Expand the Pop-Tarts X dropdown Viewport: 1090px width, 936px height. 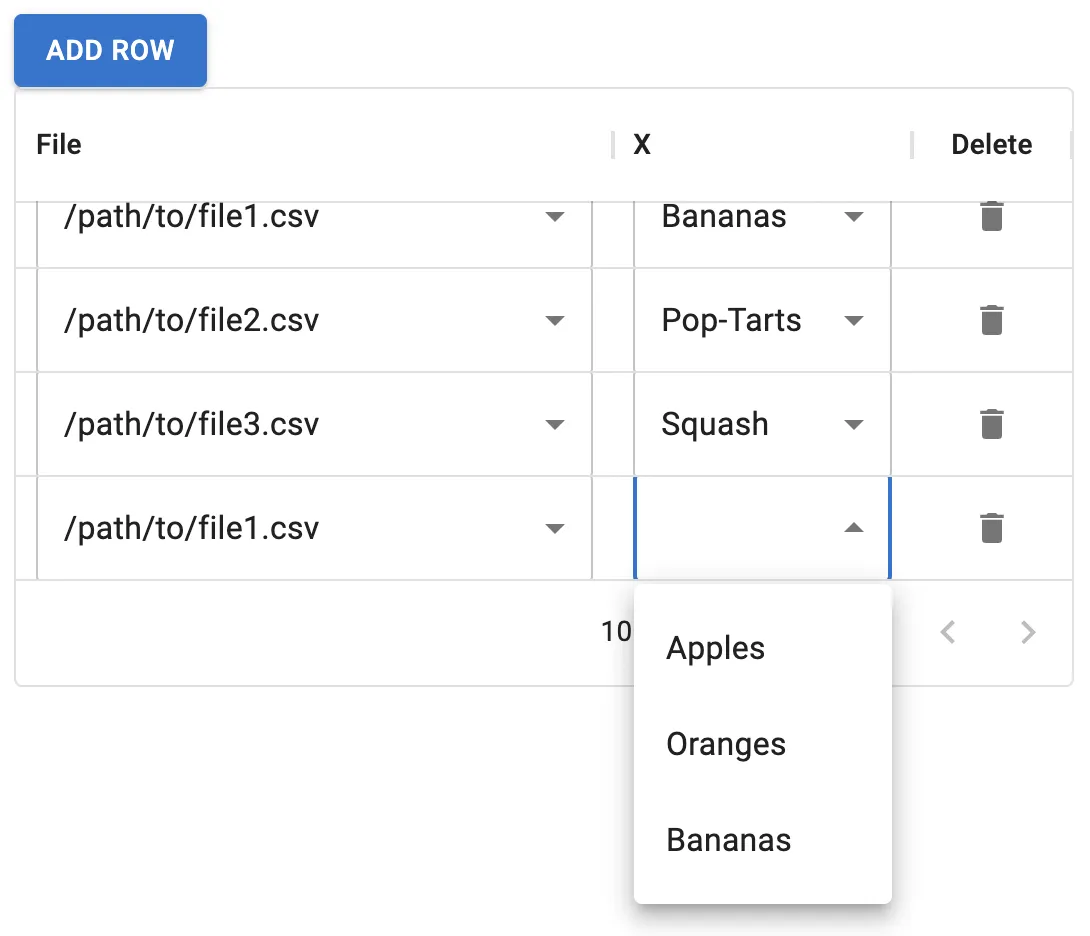click(853, 321)
